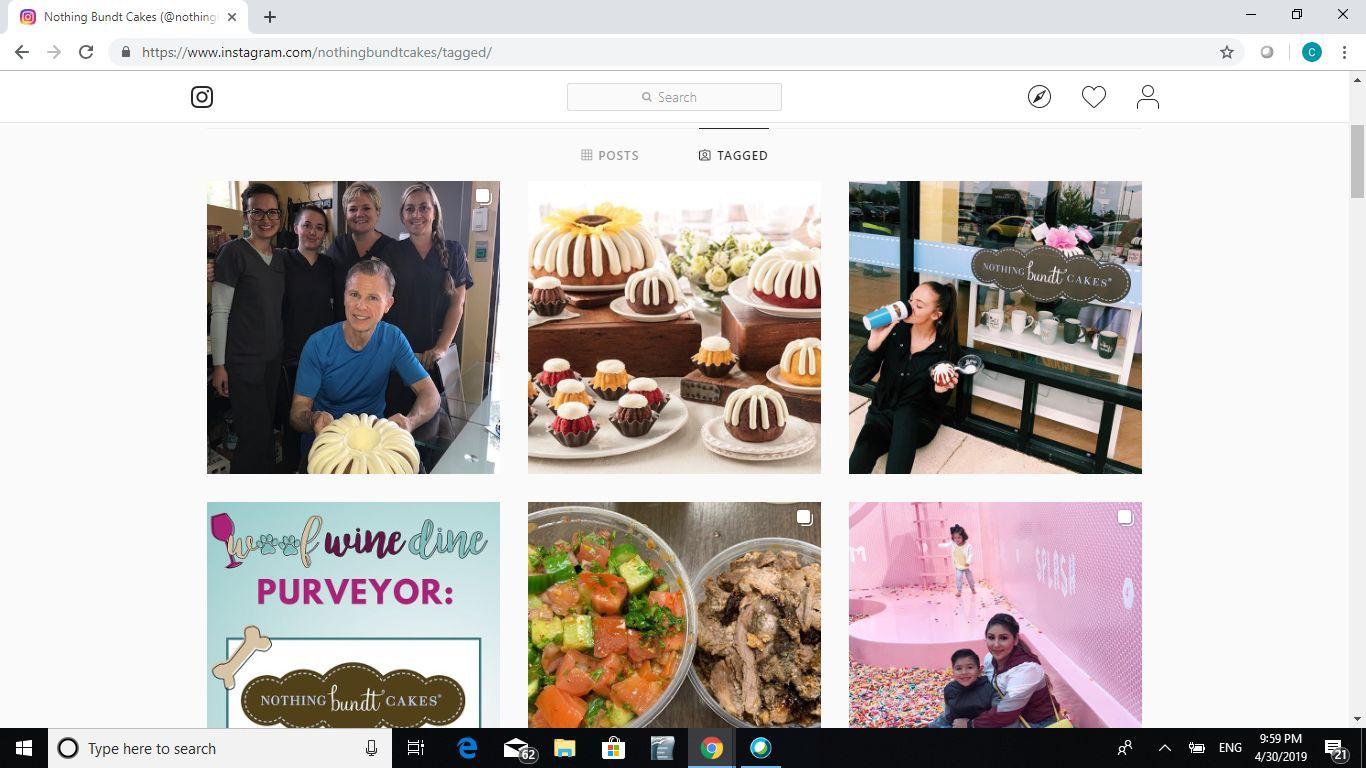
Task: Open the bundt cakes display photo
Action: [x=674, y=327]
